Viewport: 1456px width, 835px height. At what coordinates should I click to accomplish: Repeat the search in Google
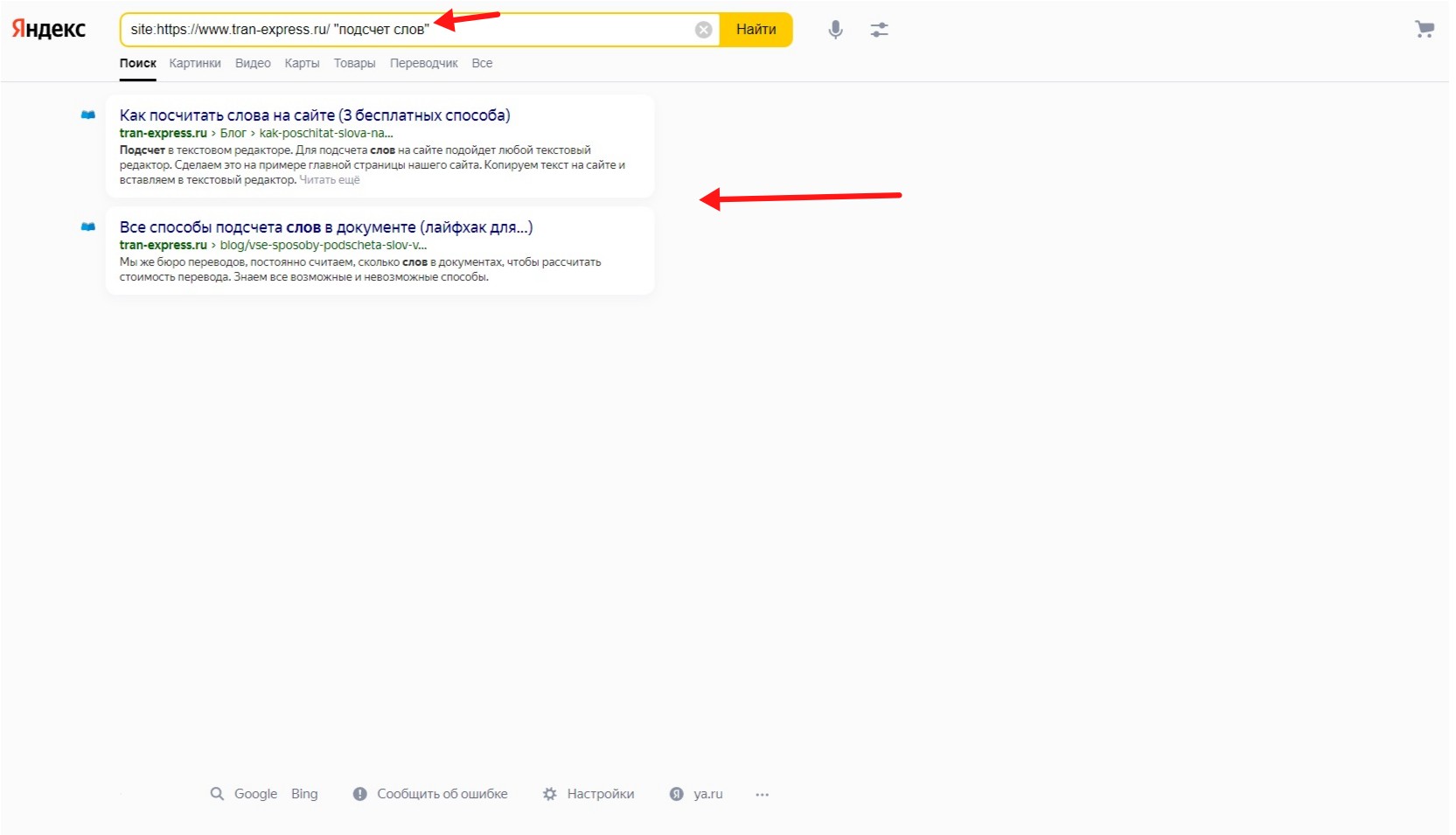[x=255, y=794]
